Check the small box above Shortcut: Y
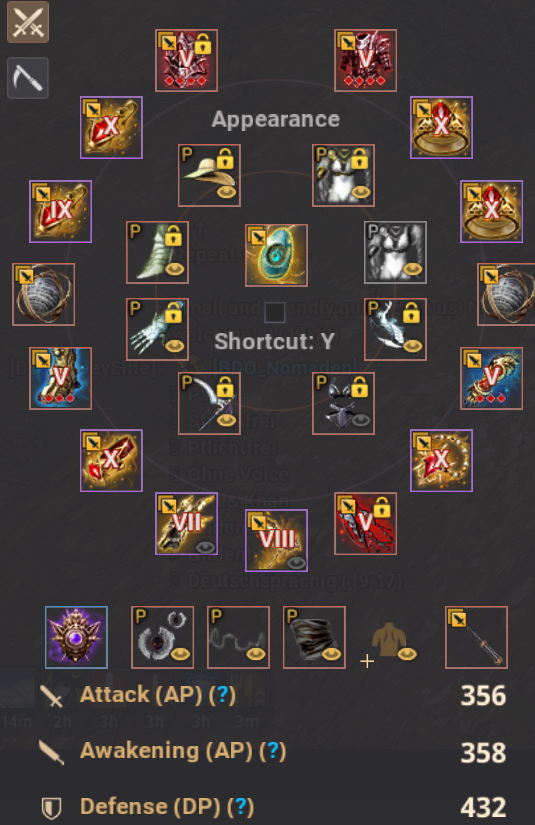 (275, 312)
